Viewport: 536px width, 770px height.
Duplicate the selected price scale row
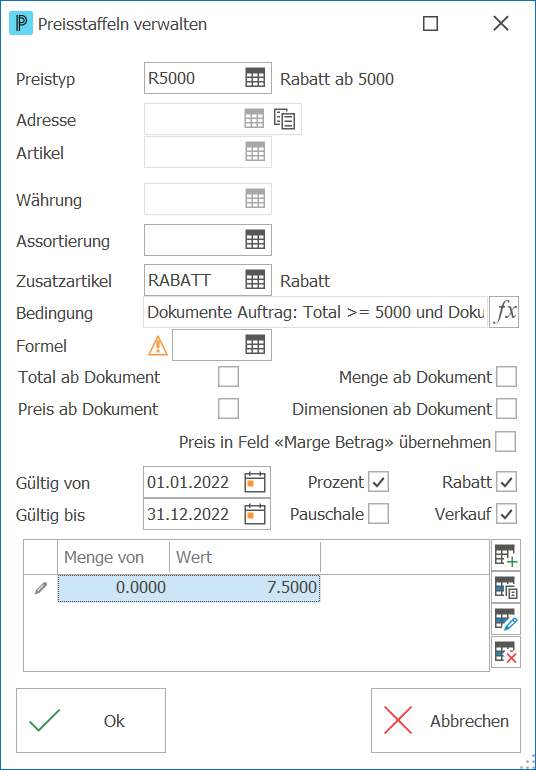[506, 587]
